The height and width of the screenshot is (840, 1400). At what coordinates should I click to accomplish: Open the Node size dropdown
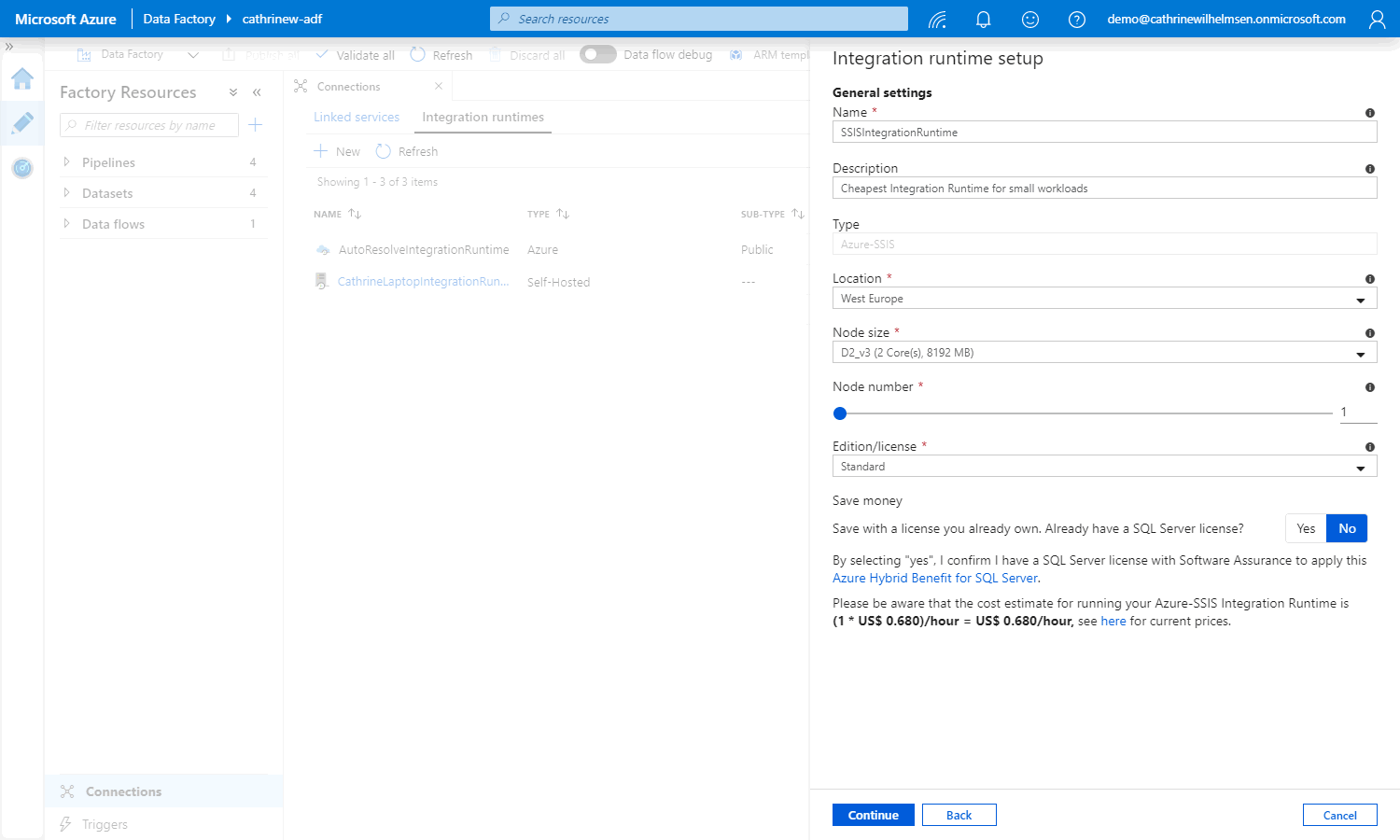point(1103,353)
